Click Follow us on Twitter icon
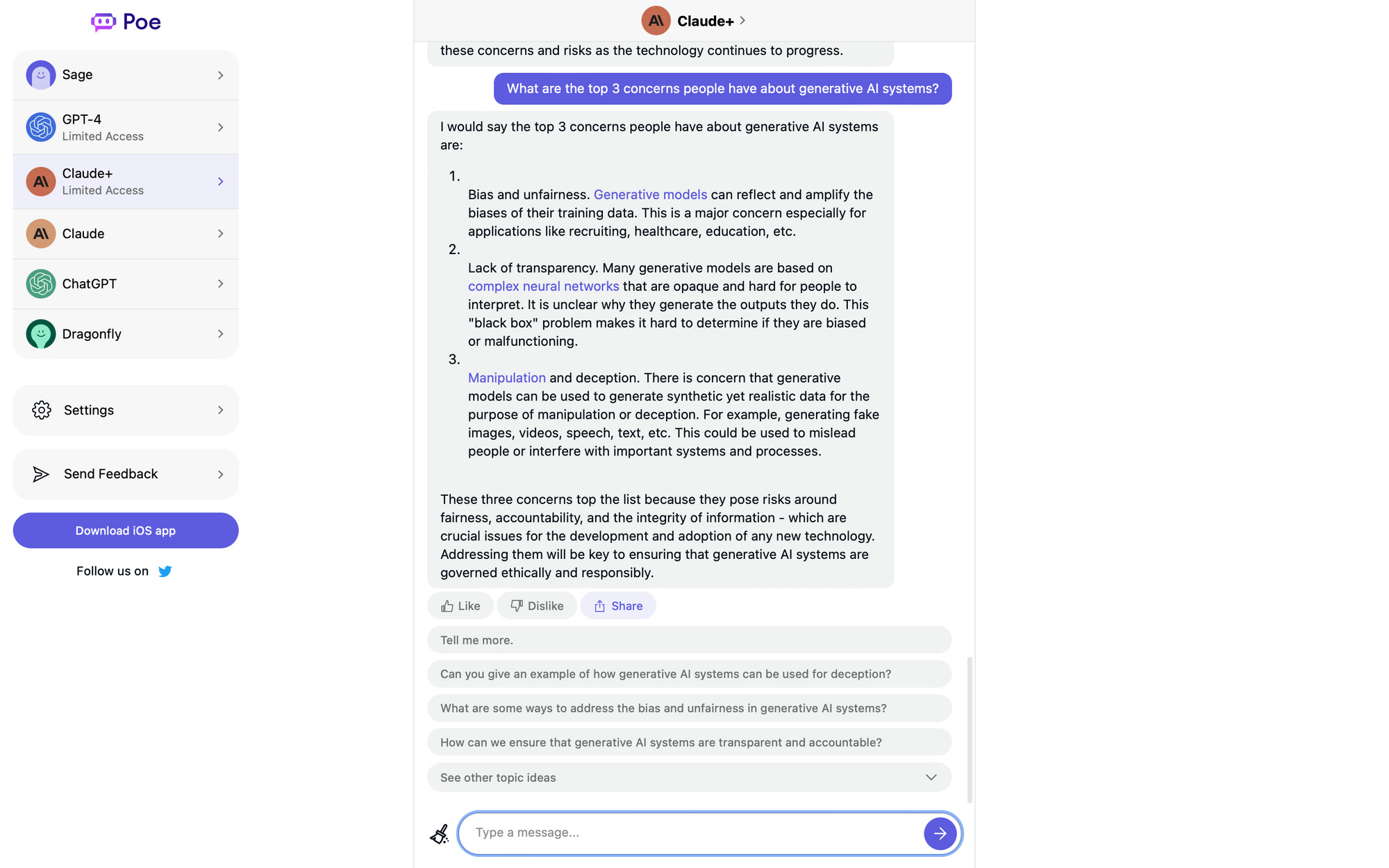 (x=163, y=571)
